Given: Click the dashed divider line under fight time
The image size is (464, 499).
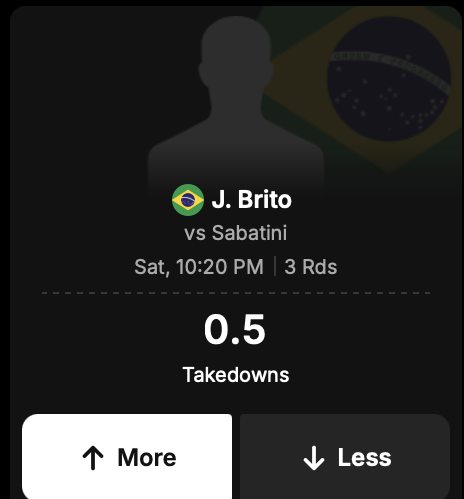Looking at the screenshot, I should pos(236,293).
